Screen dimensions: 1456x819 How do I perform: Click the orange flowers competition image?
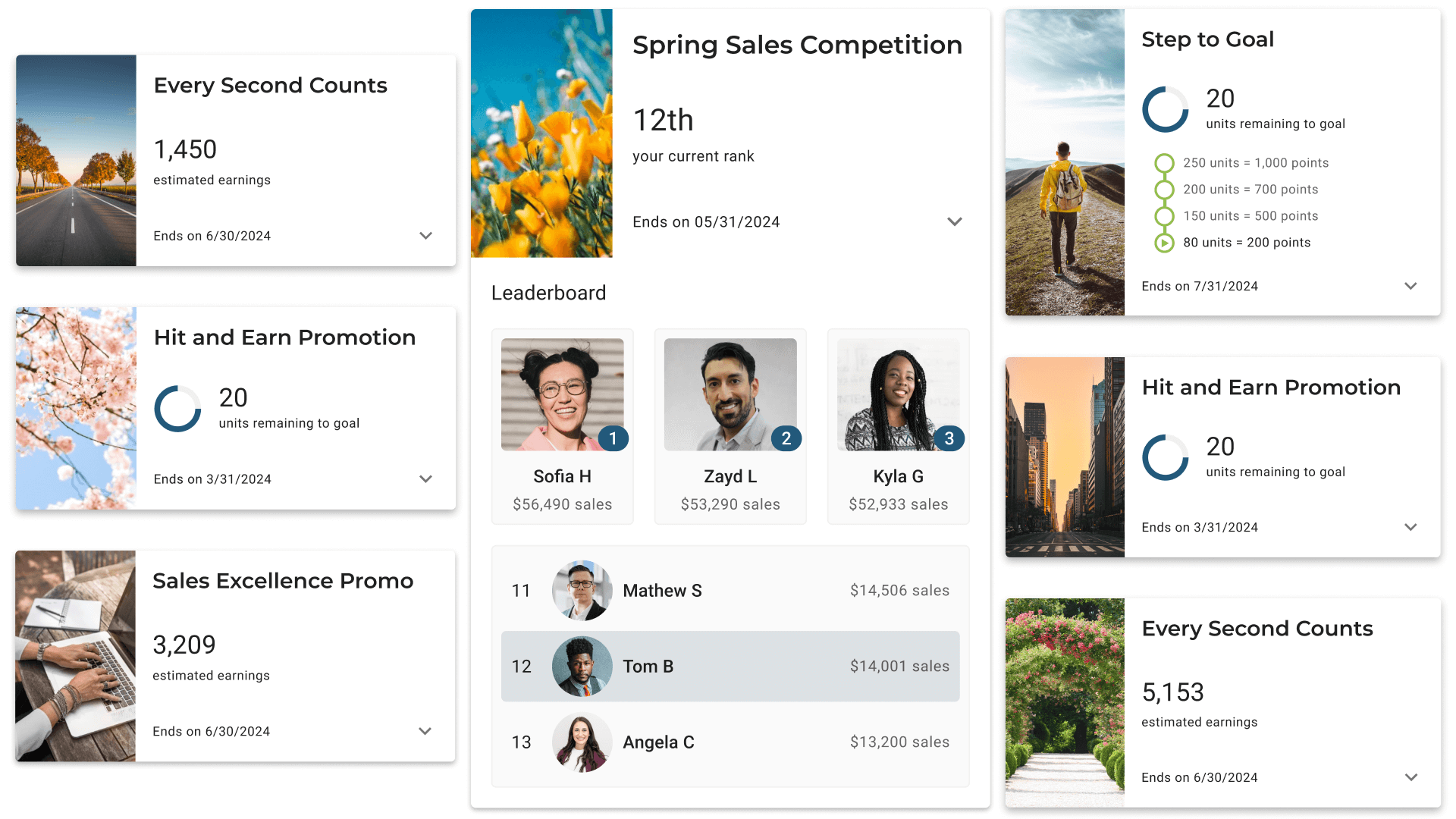tap(541, 133)
